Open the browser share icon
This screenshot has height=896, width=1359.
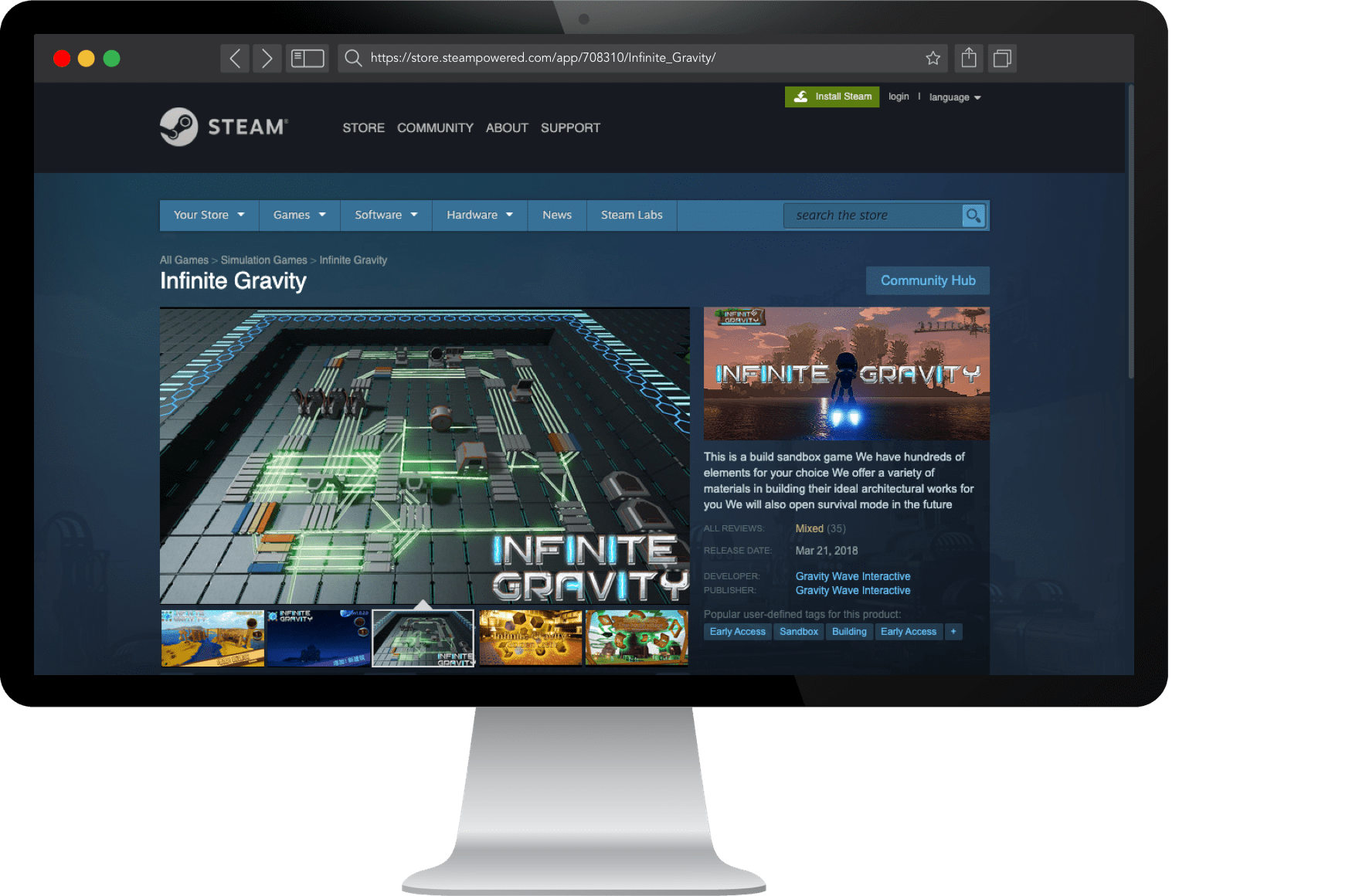[969, 58]
